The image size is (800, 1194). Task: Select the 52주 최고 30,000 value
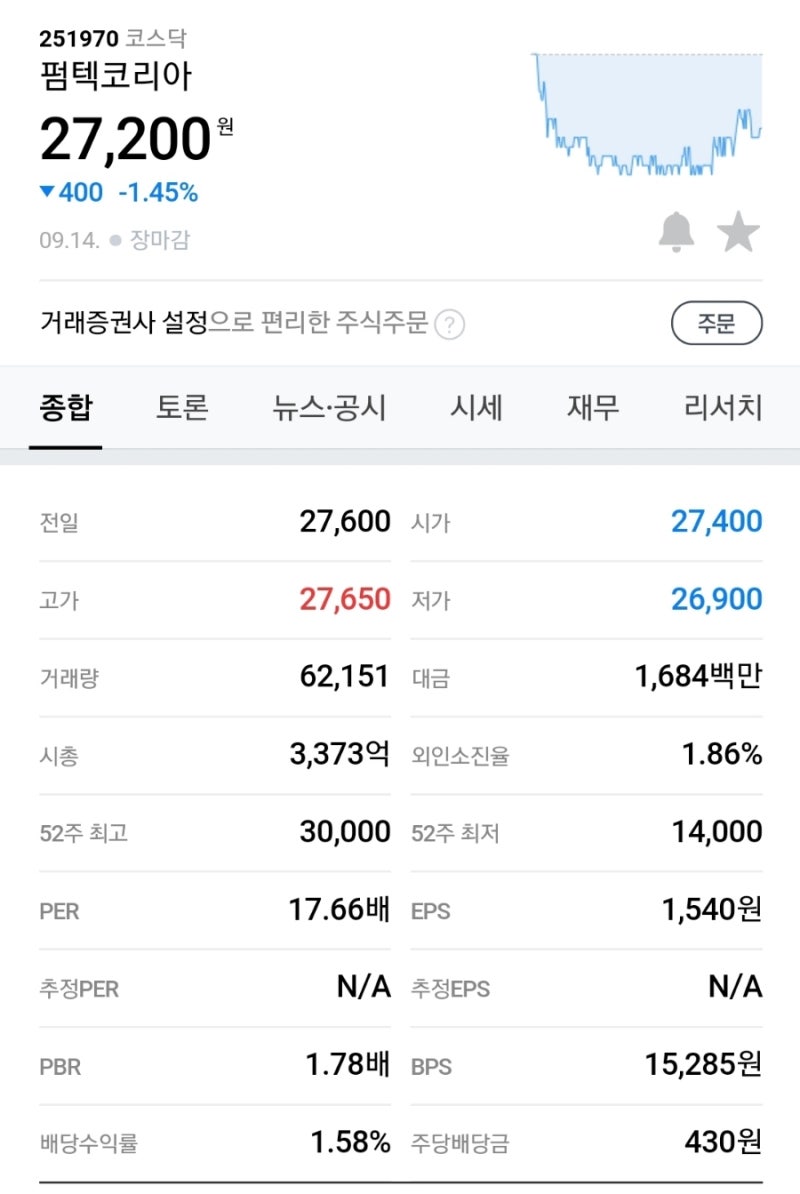(x=345, y=832)
